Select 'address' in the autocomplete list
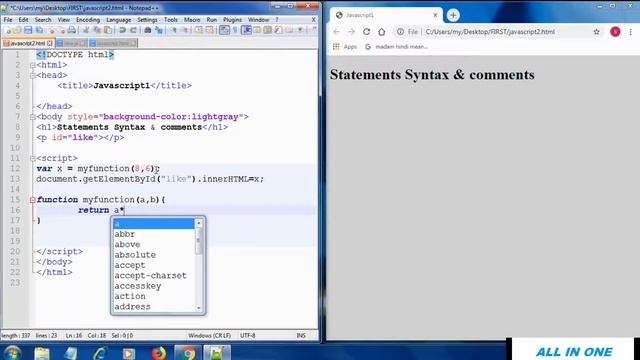 point(133,307)
